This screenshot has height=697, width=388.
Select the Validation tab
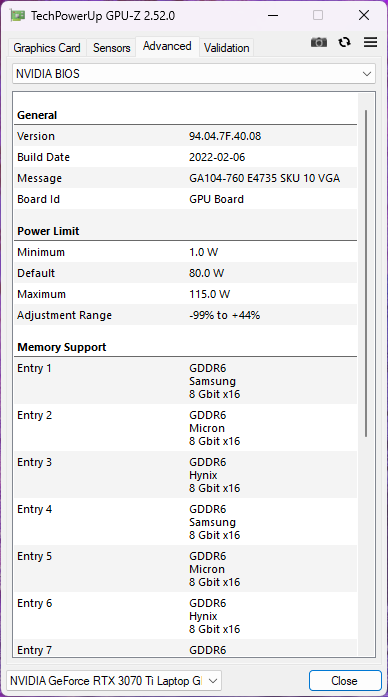[227, 48]
